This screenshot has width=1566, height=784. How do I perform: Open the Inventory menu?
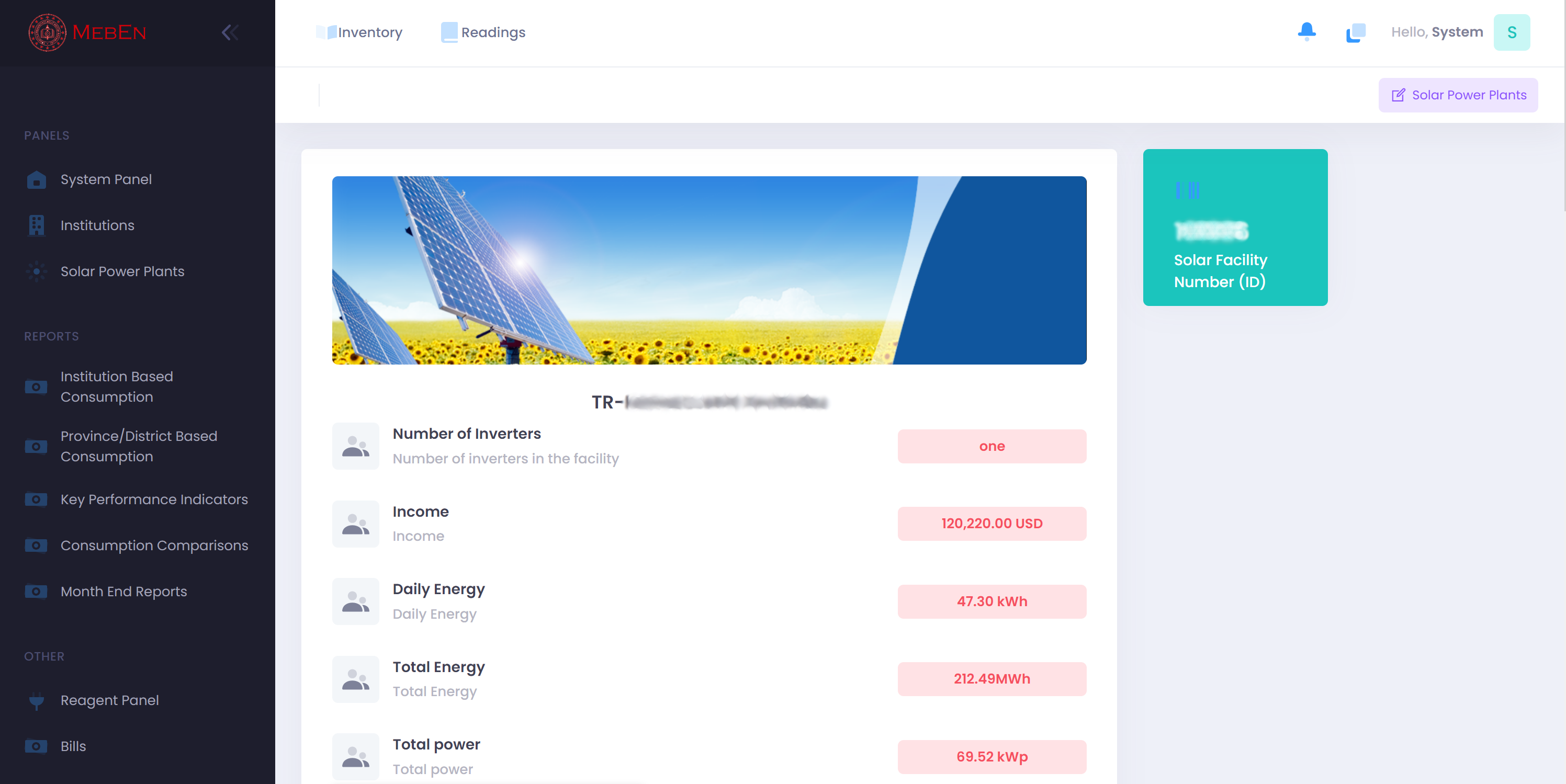pos(359,32)
